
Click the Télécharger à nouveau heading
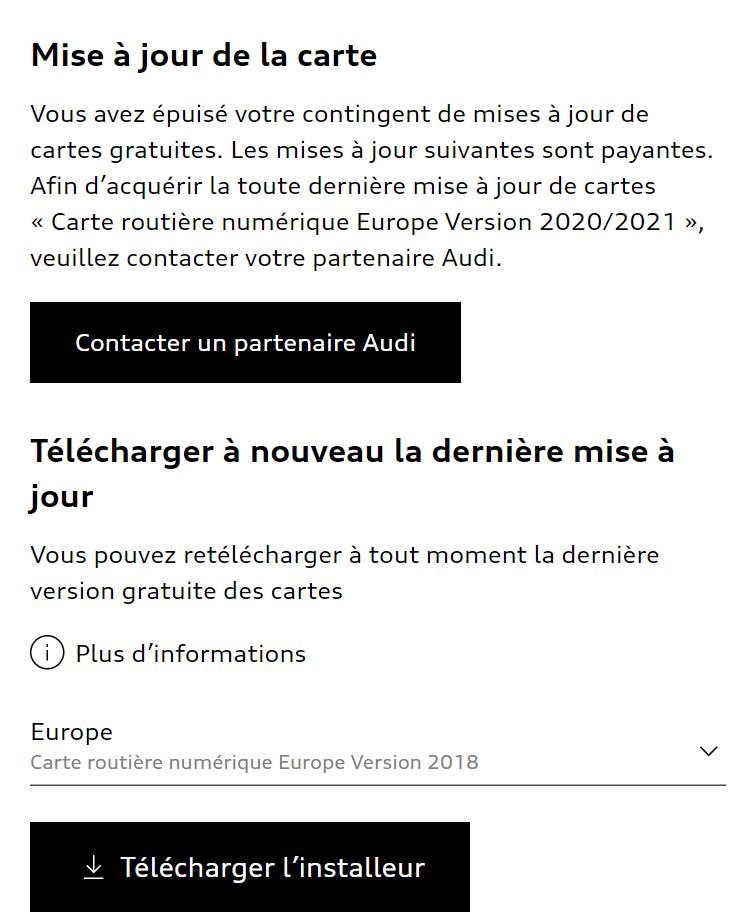pos(352,451)
